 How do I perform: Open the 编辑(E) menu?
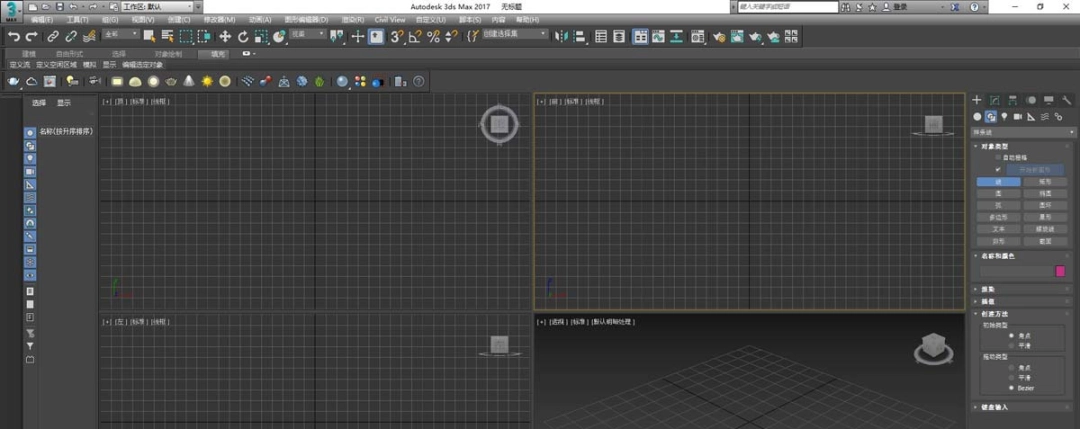[x=42, y=20]
